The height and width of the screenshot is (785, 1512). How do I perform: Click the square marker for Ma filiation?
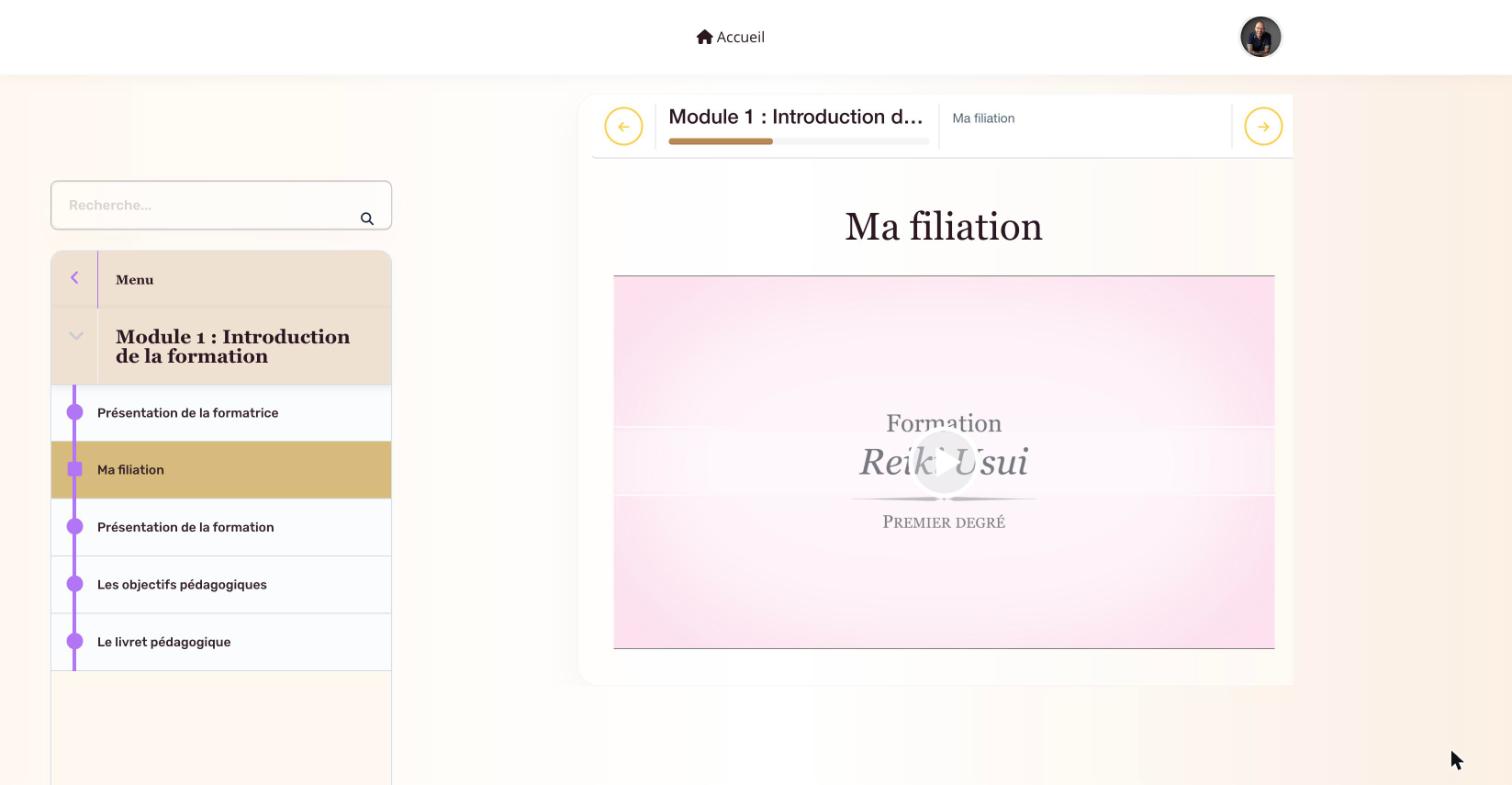(x=75, y=469)
